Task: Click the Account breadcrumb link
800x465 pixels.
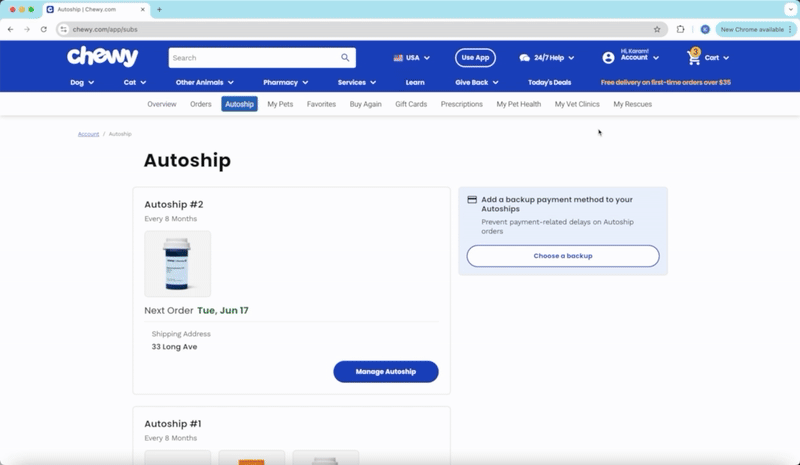Action: 88,134
